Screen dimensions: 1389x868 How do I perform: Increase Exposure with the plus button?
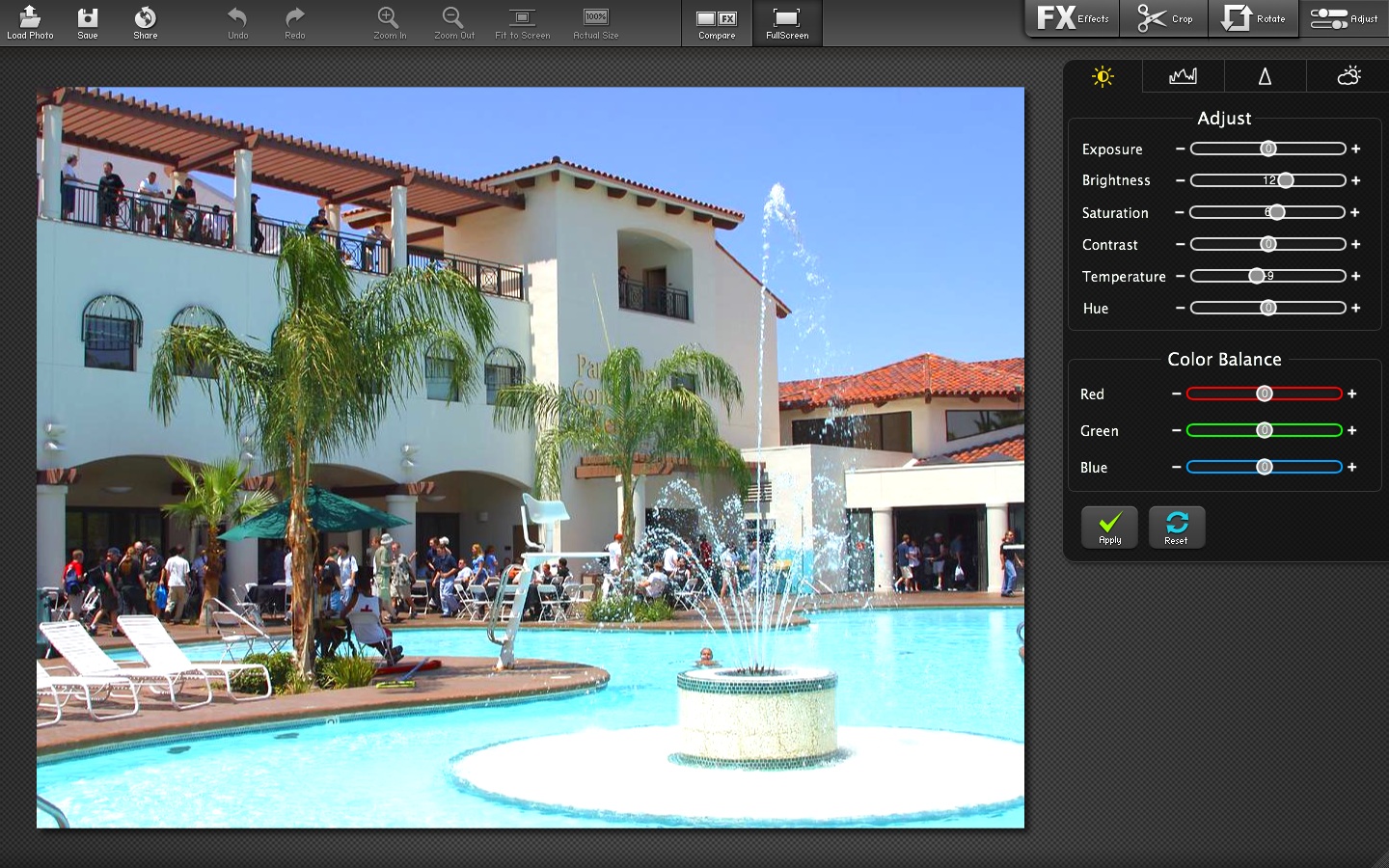click(1355, 149)
